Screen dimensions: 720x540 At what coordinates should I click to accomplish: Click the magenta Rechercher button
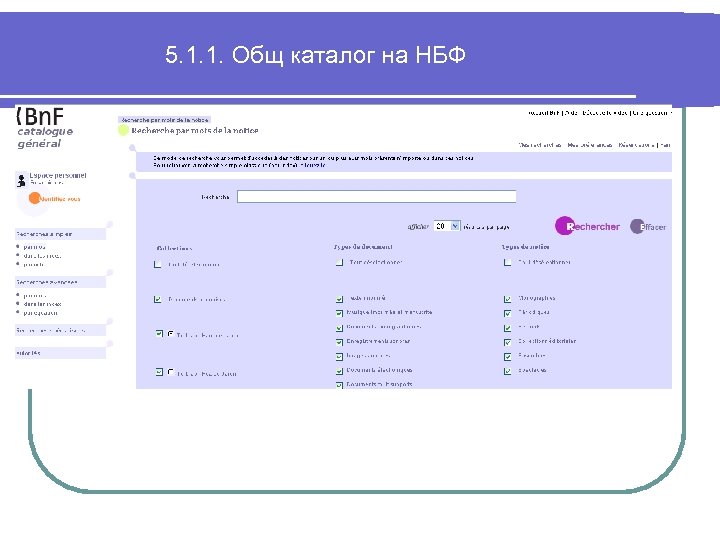point(587,226)
